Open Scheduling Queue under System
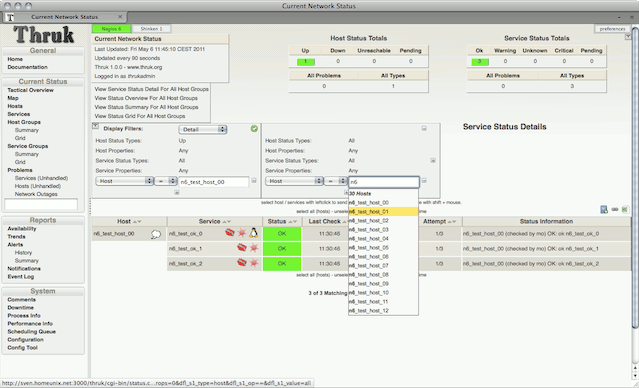Screen dimensions: 639x388 pyautogui.click(x=31, y=332)
